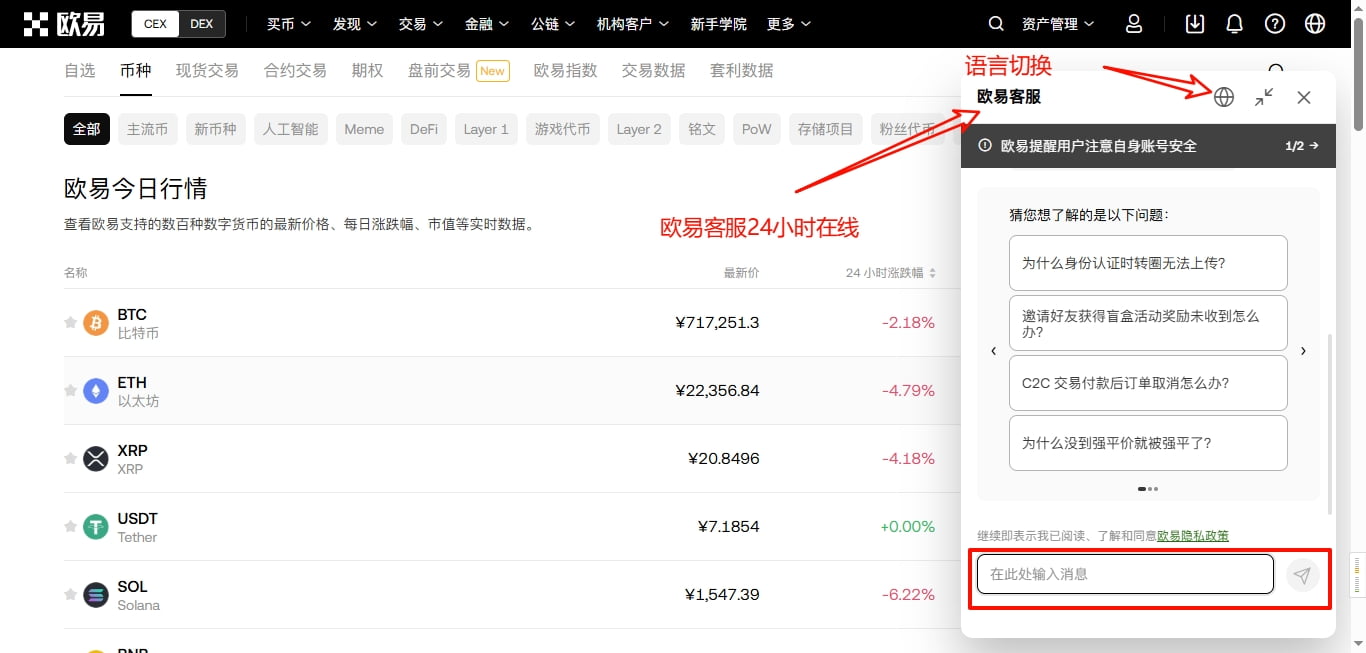Click the search magnifier icon in top navigation
Viewport: 1366px width, 653px height.
995,24
